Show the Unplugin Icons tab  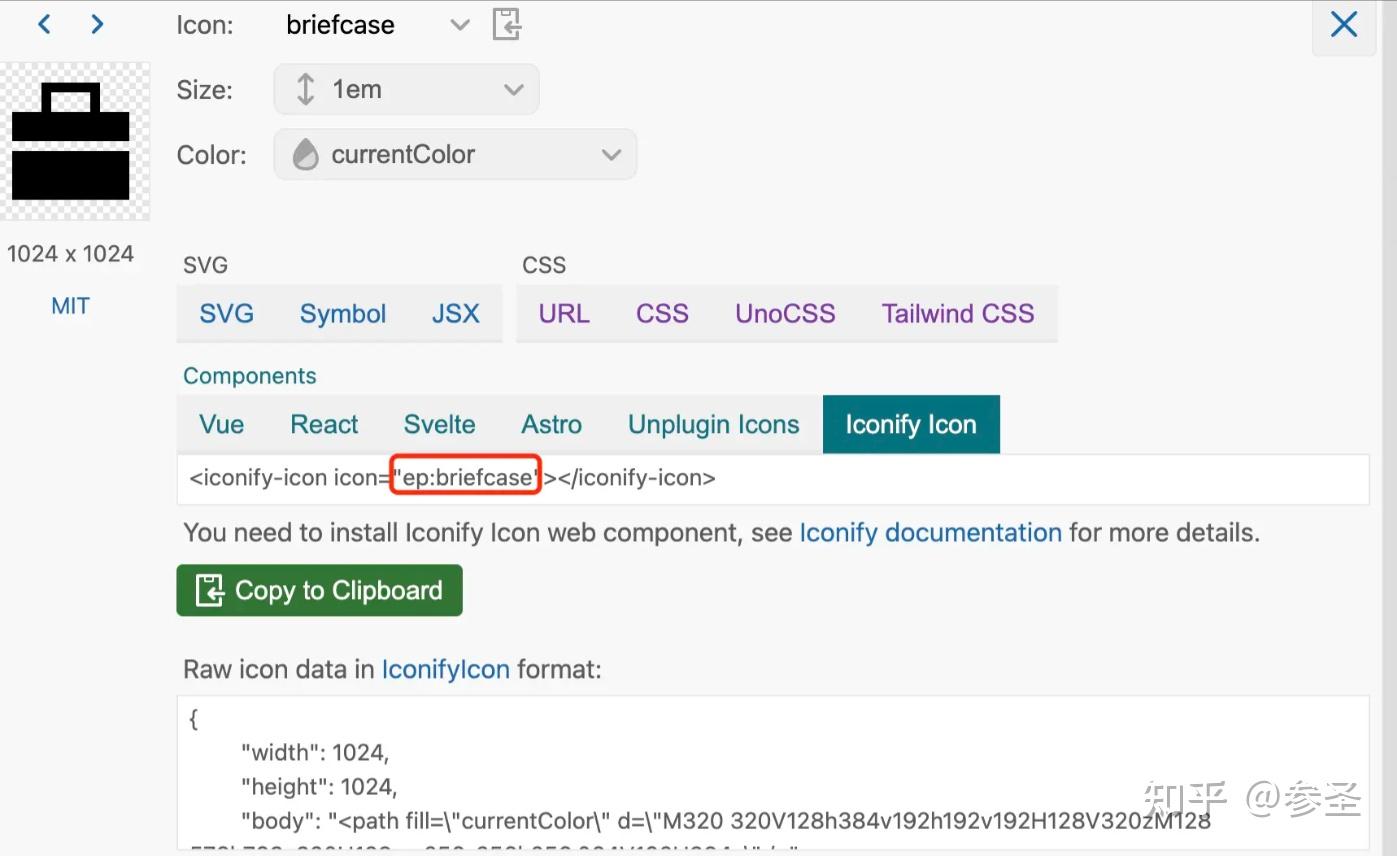(x=713, y=424)
